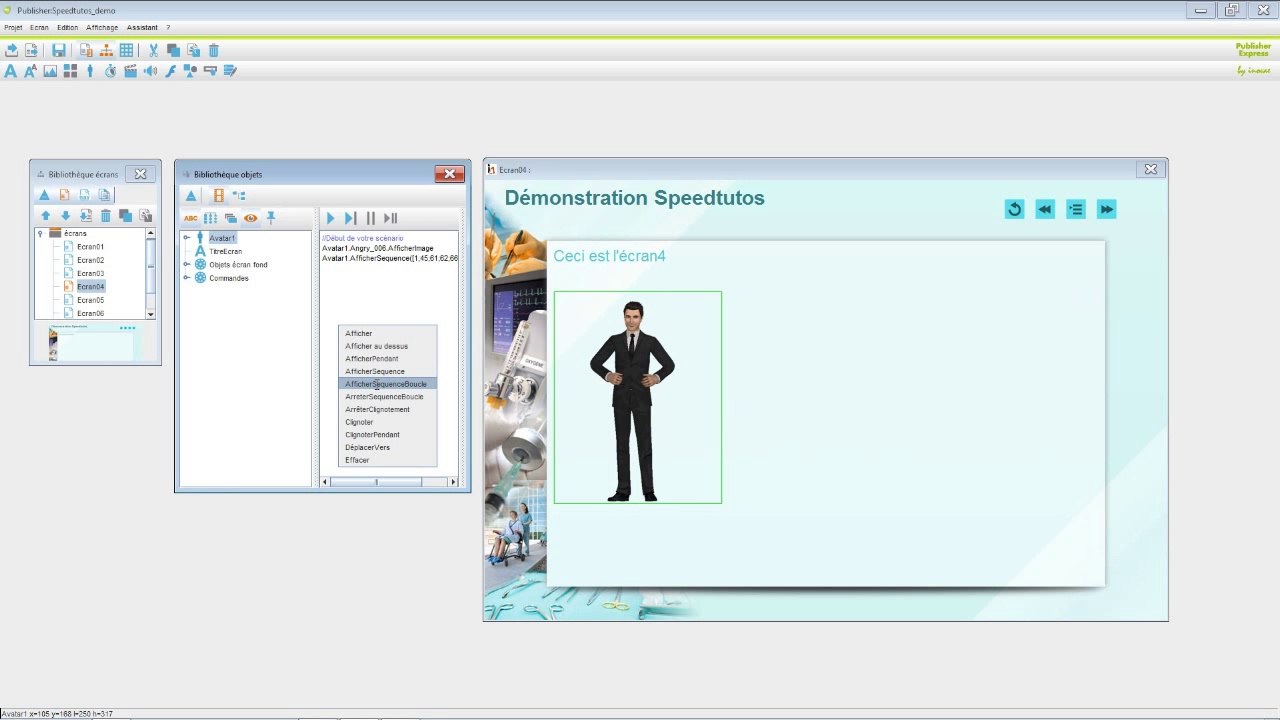Image resolution: width=1280 pixels, height=720 pixels.
Task: Insert a text object with the large A icon
Action: coord(11,71)
